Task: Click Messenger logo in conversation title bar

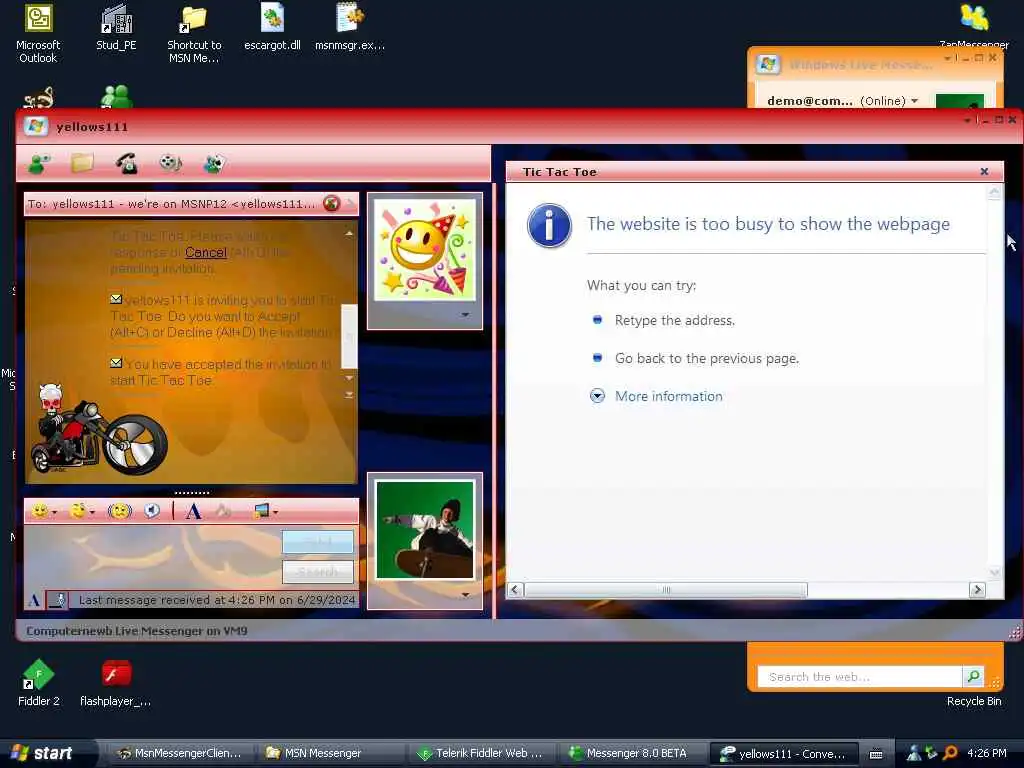Action: [36, 126]
